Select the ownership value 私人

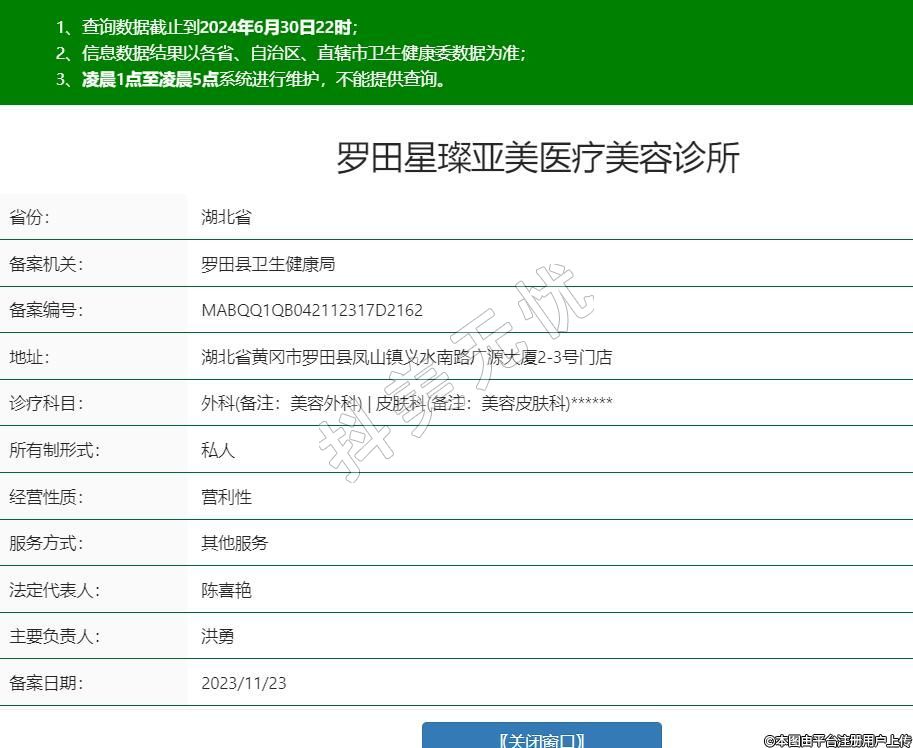point(218,450)
